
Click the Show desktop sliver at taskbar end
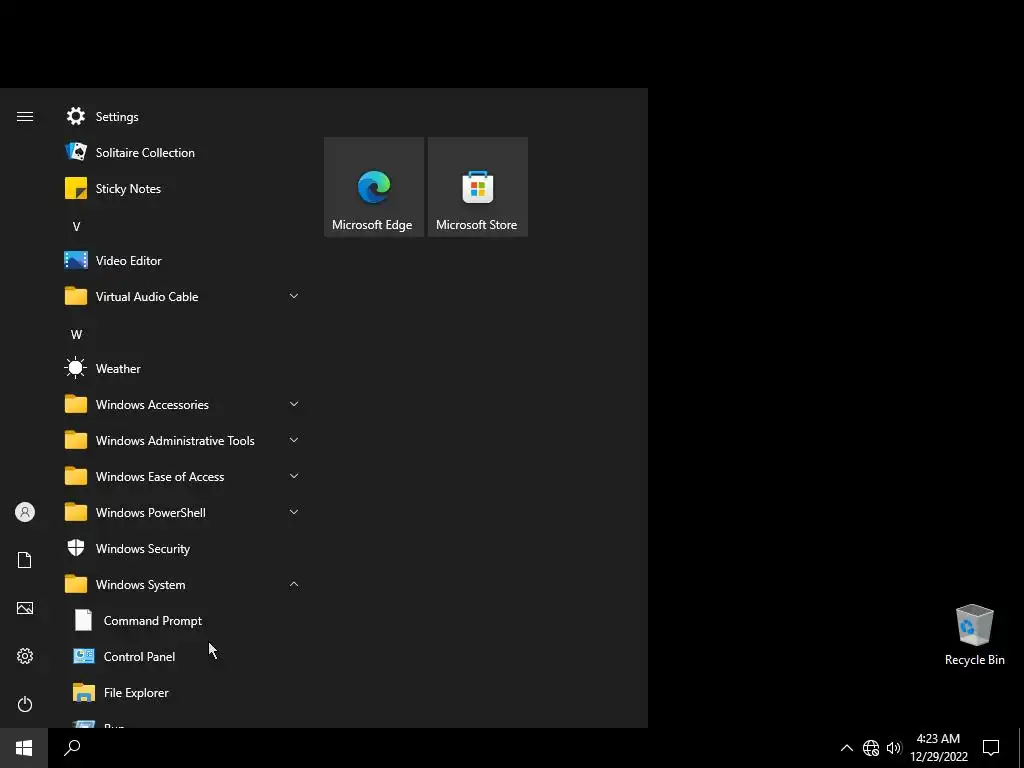tap(1021, 748)
